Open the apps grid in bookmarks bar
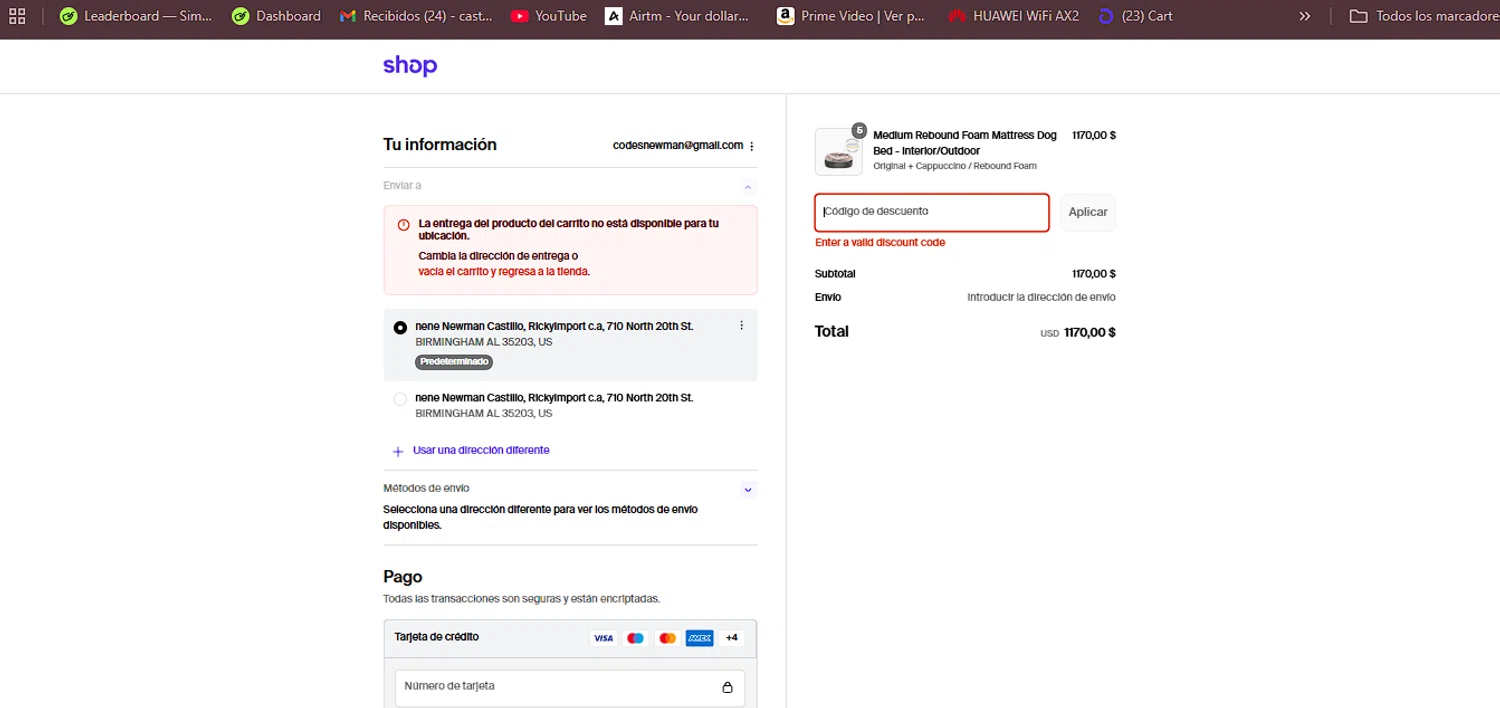Screen dimensions: 1500x708 click(17, 16)
